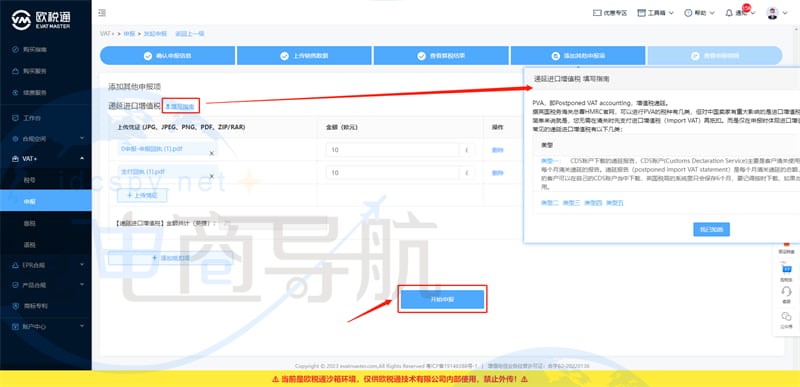Click the floating shopping cart icon
This screenshot has height=387, width=800.
pyautogui.click(x=786, y=269)
